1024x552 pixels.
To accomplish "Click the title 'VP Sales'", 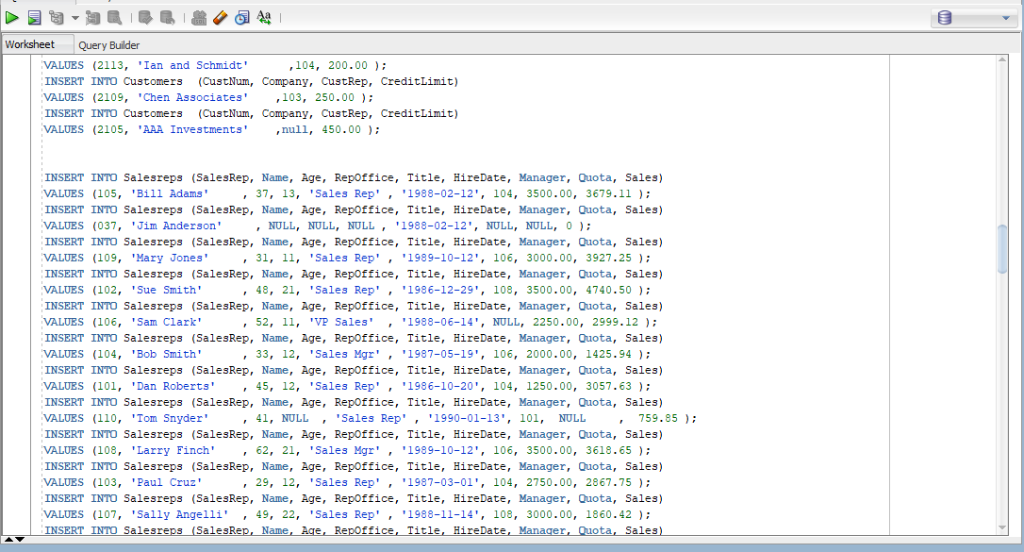I will 341,321.
